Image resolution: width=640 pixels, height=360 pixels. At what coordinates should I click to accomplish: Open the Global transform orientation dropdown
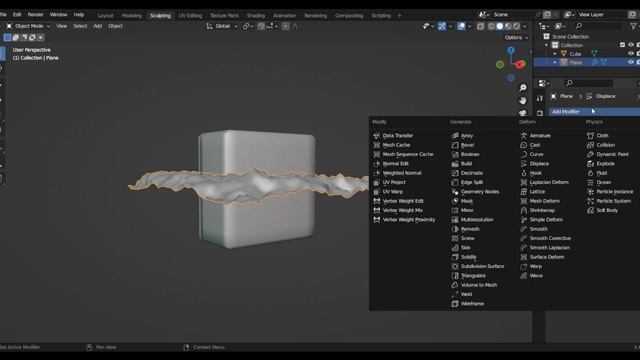(222, 26)
